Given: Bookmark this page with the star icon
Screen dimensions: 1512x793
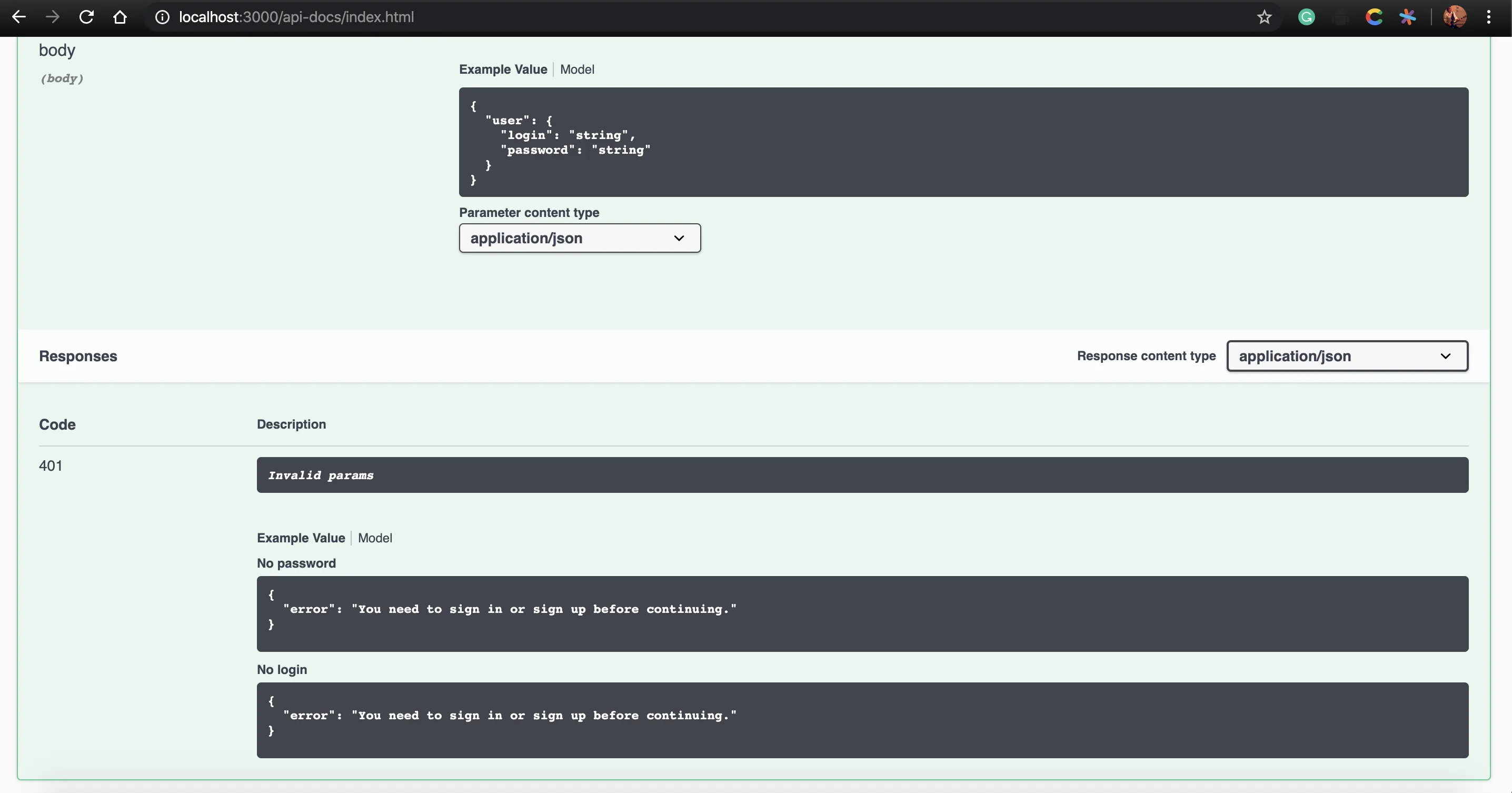Looking at the screenshot, I should [x=1265, y=17].
